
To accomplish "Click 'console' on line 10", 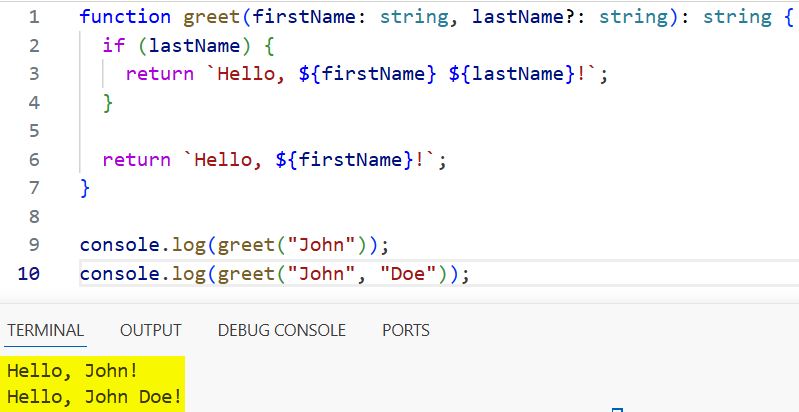I will click(120, 274).
